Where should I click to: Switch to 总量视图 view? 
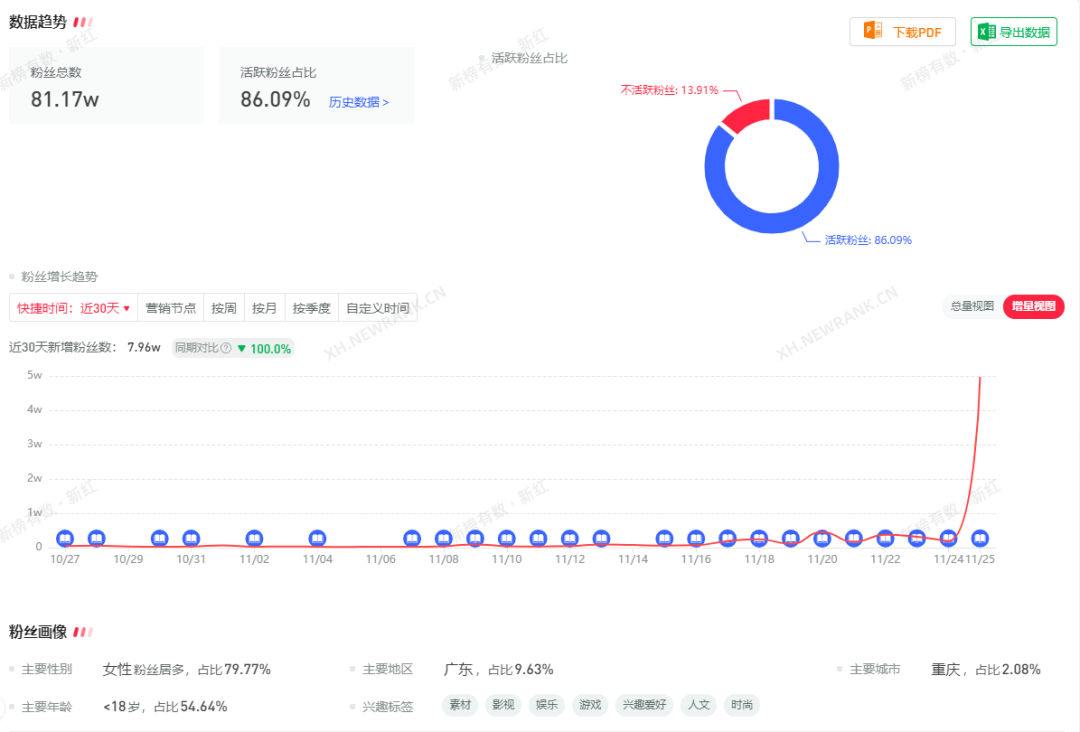click(971, 307)
